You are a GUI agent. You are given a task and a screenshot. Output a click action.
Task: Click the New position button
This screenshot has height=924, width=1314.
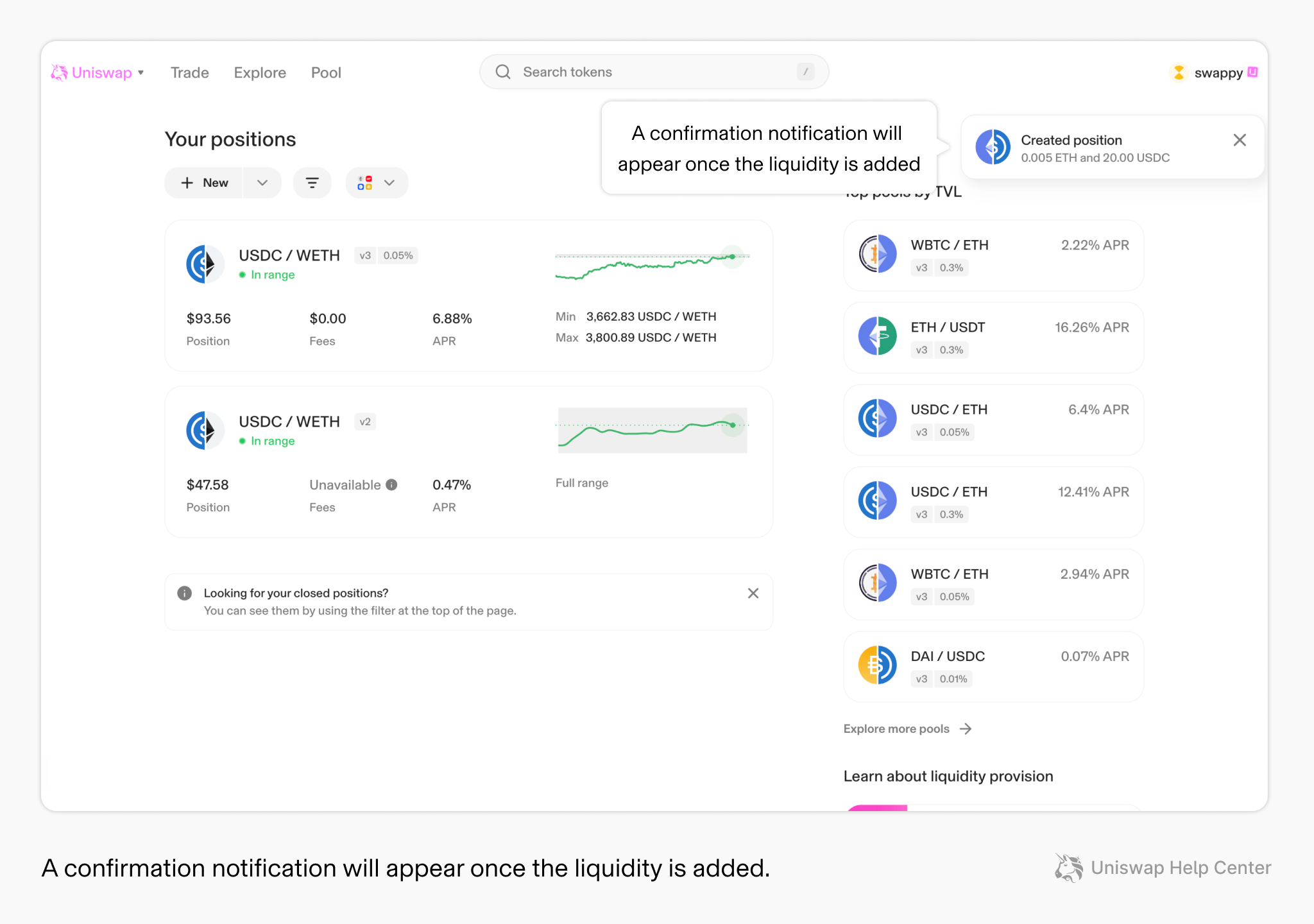204,183
